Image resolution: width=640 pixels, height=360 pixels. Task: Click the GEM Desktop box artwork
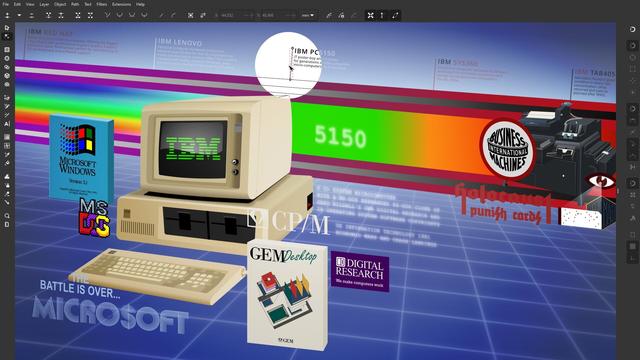coord(287,295)
